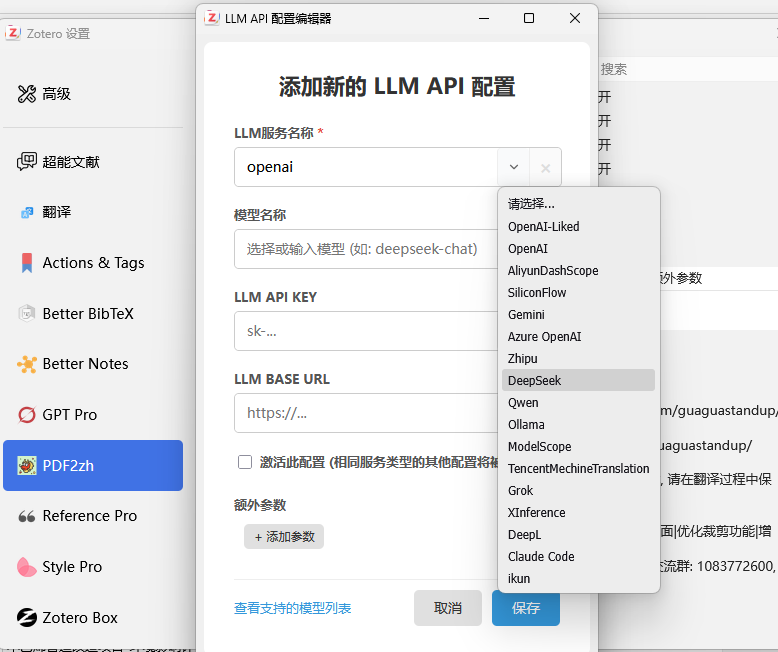Select the highlighted DeepSeek option

578,380
